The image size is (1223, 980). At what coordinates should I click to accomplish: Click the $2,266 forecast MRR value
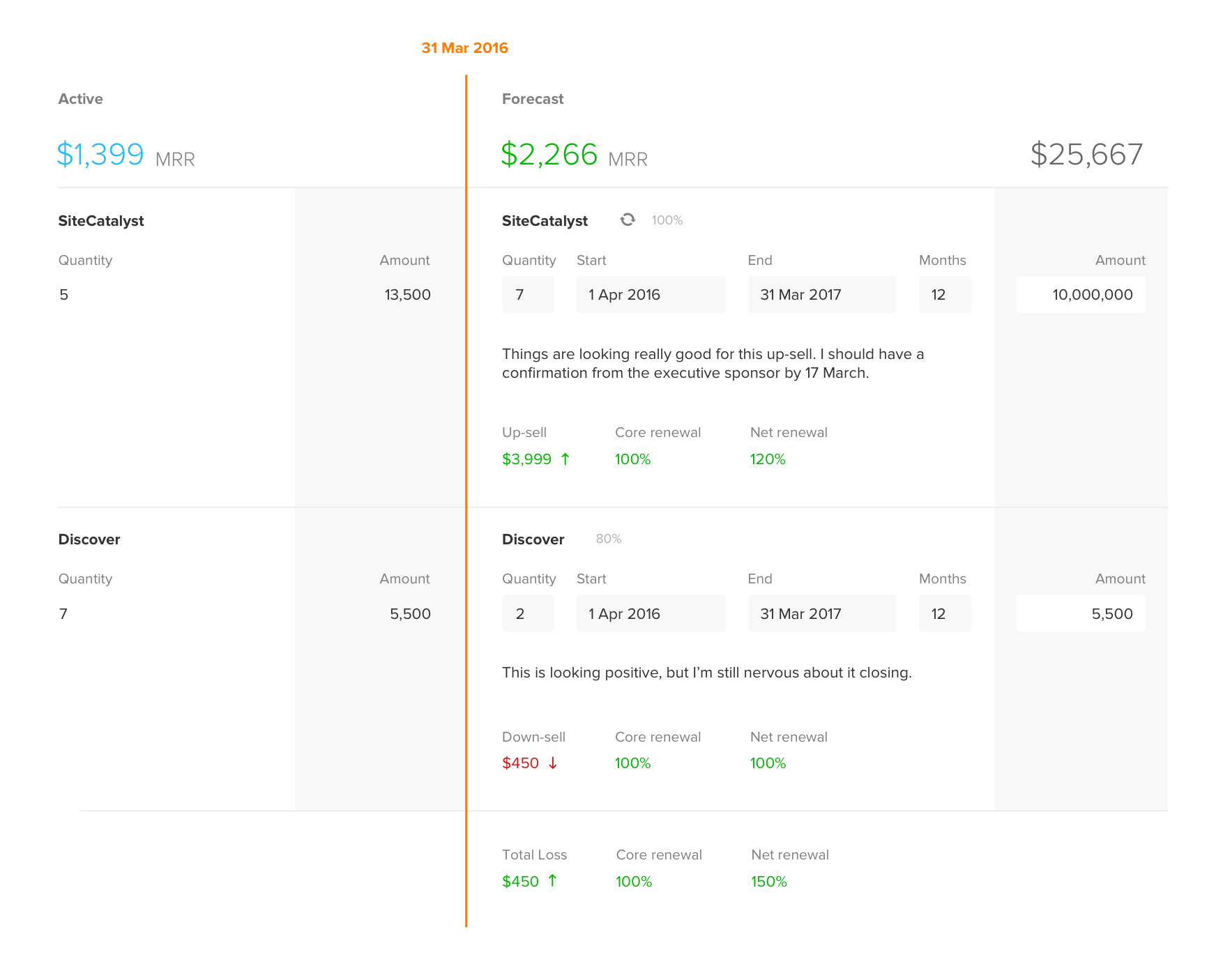(549, 154)
